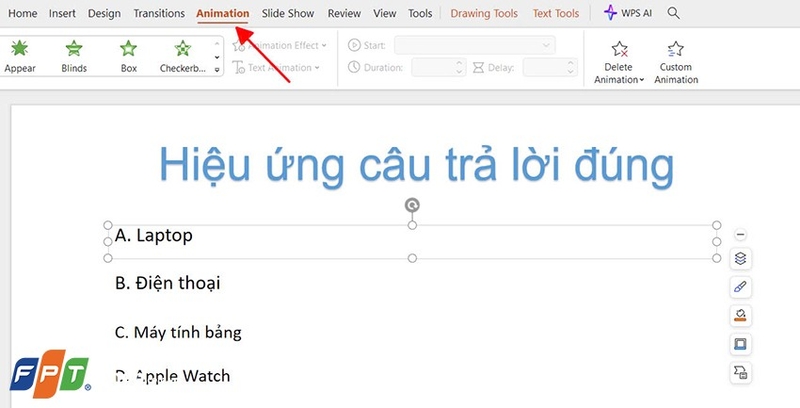
Task: Open the Text Tools tab
Action: click(x=556, y=13)
